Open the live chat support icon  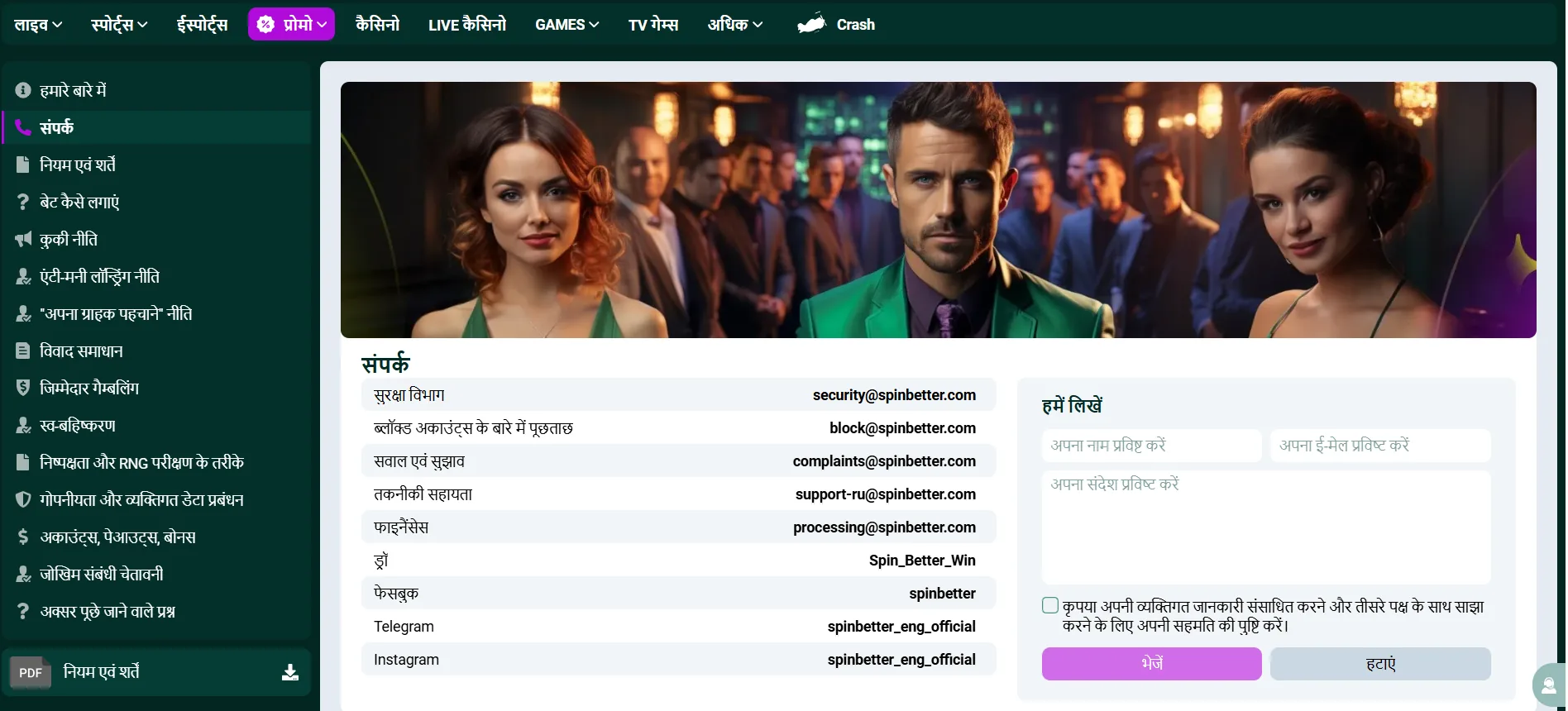coord(1549,686)
